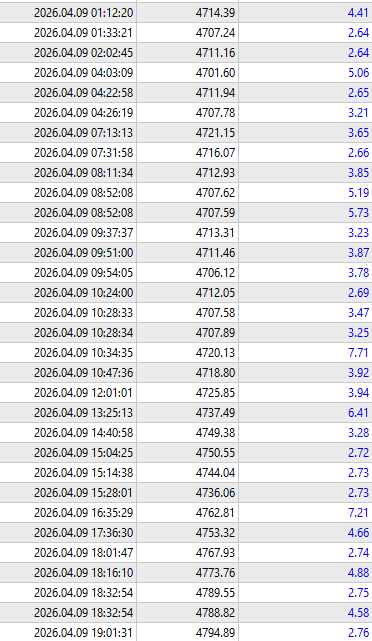Click the timestamp 2026.04.09 01:33:21
Image resolution: width=372 pixels, height=641 pixels.
[x=83, y=33]
